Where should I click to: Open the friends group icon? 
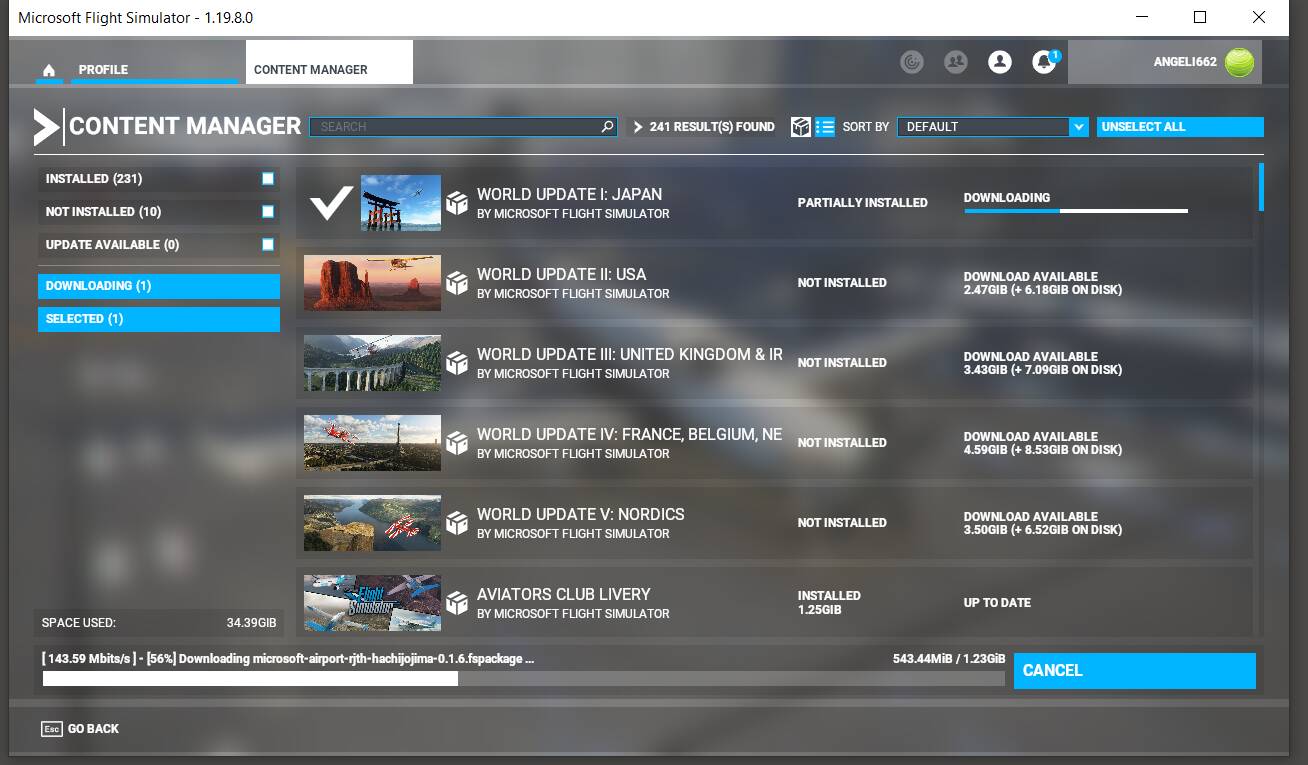coord(955,62)
